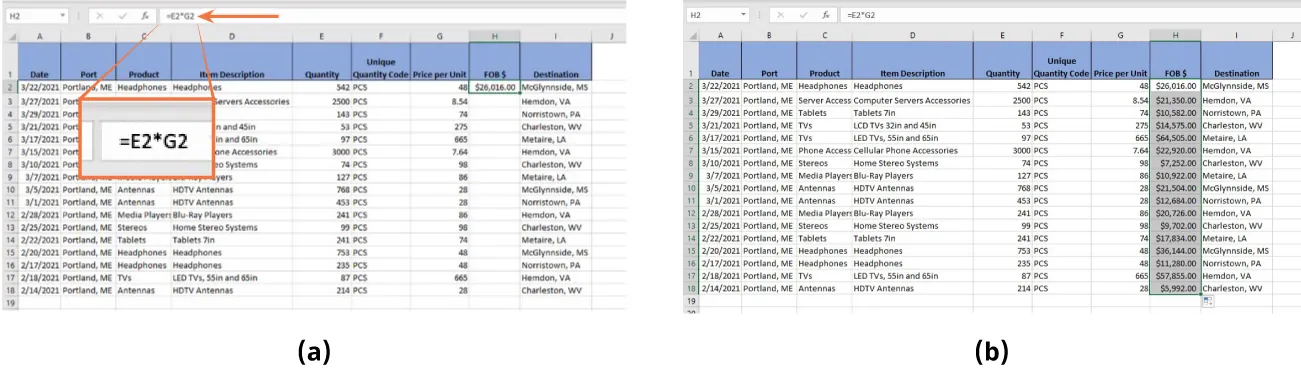Click Cellular Phone Accessories cell in screenshot (b)
The width and height of the screenshot is (1301, 371).
click(x=912, y=150)
